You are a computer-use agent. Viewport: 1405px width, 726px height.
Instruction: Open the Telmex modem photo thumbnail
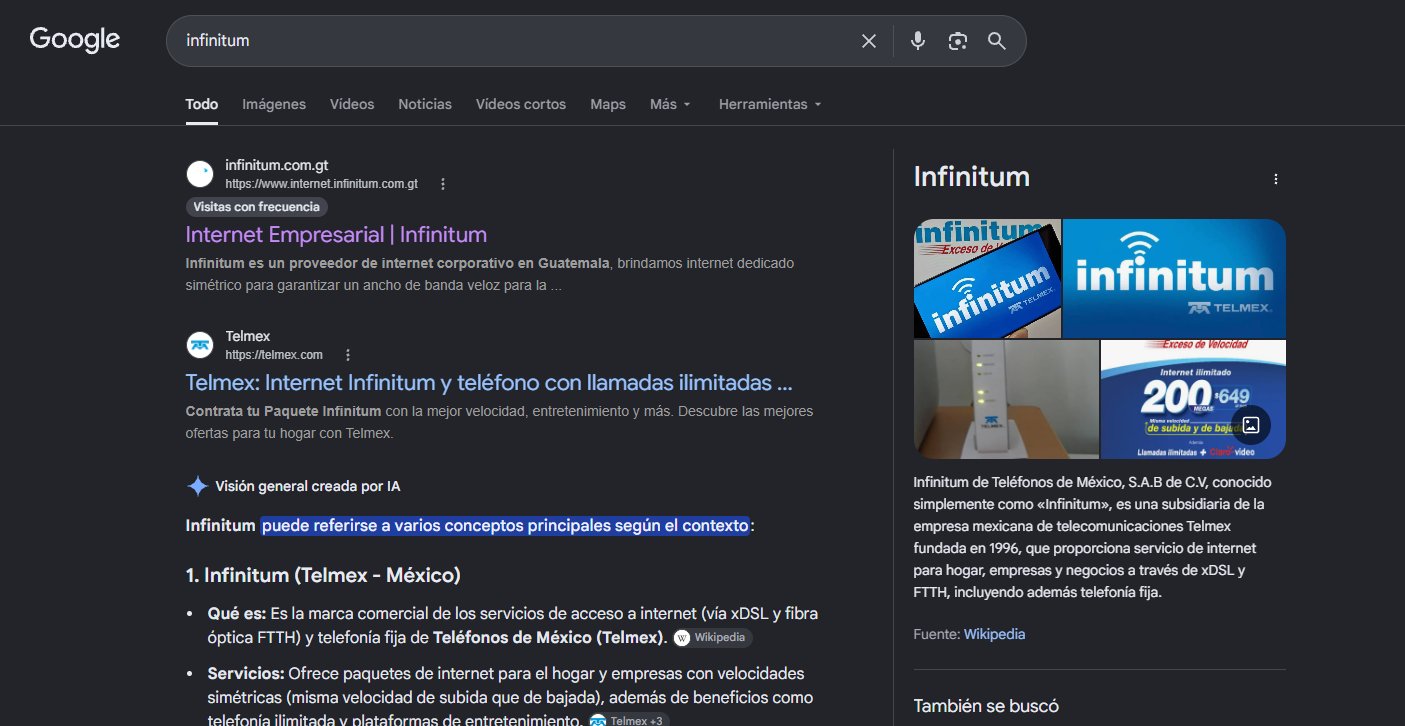[x=1006, y=399]
